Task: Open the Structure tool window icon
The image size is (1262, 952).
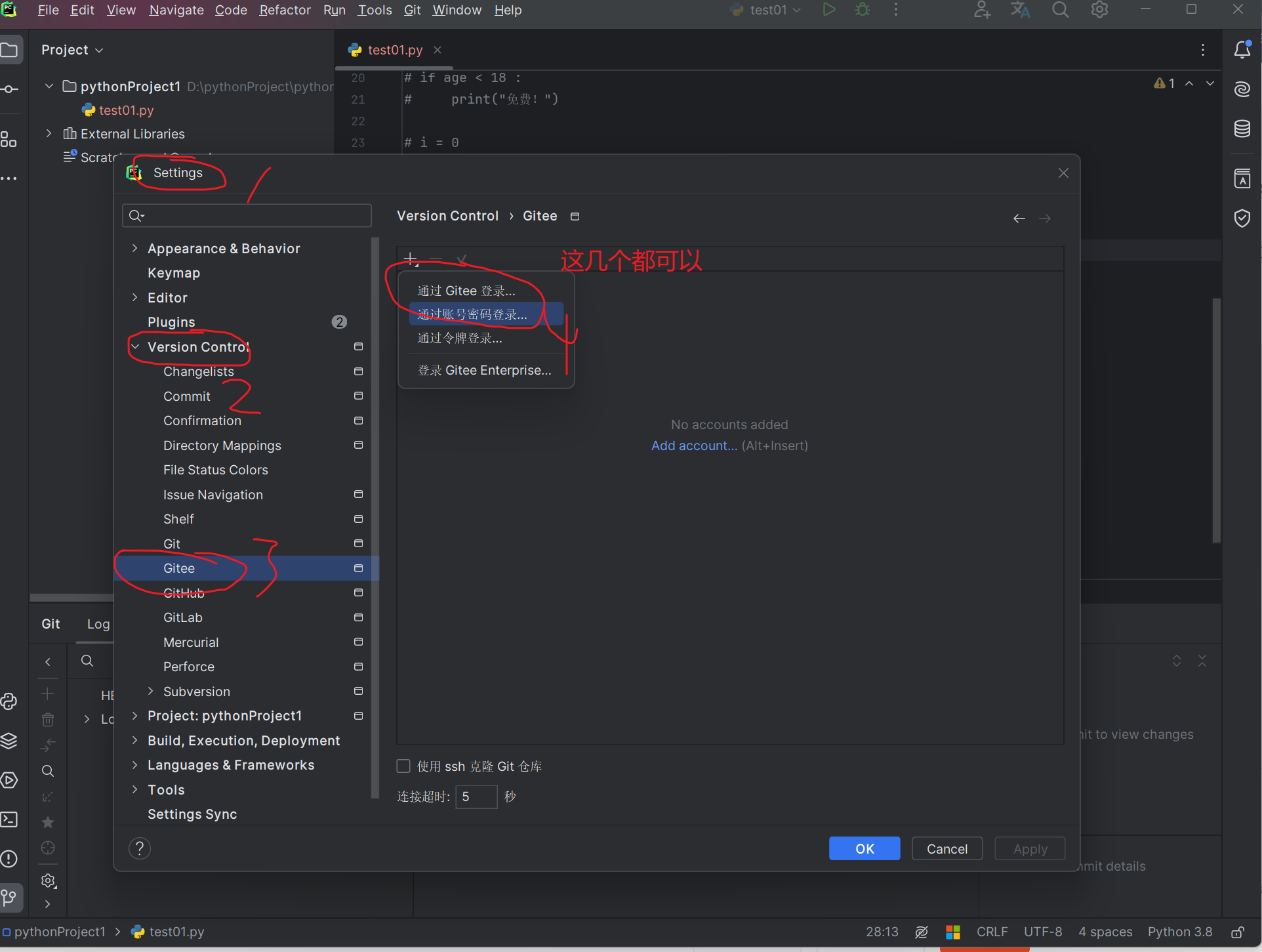Action: (x=9, y=138)
